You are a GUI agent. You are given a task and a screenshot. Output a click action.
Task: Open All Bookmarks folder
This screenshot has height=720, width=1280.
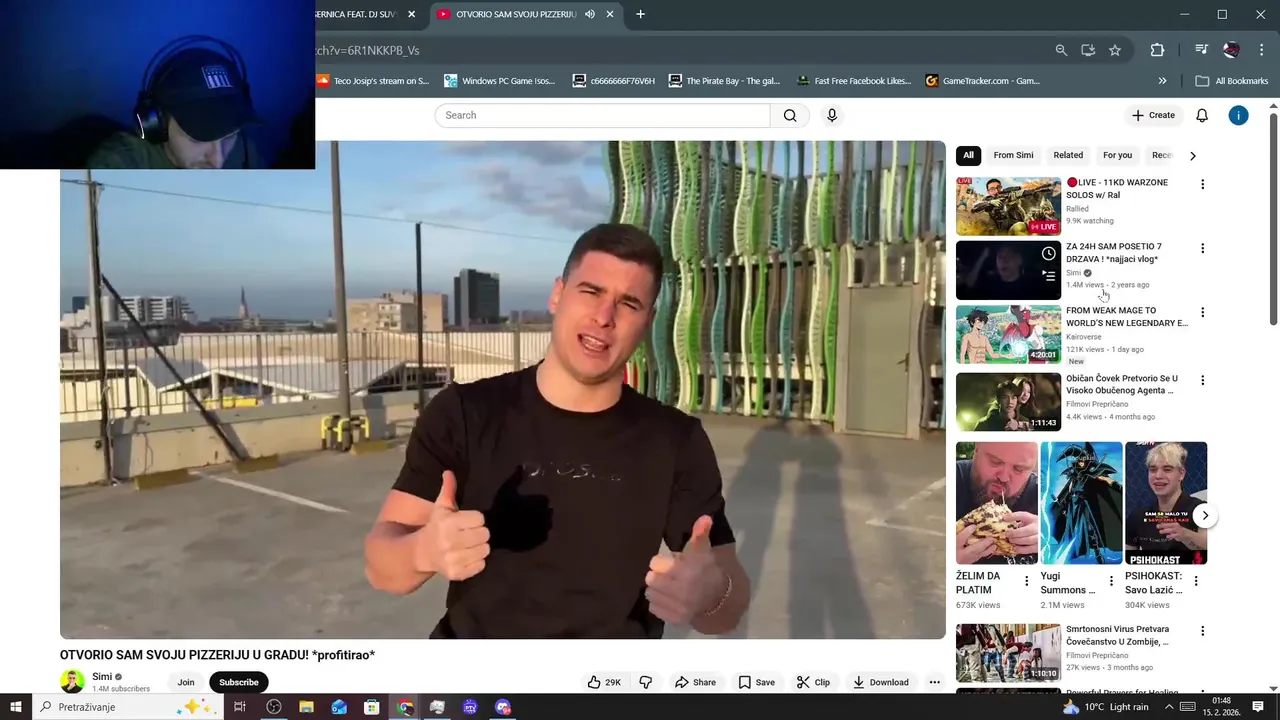1232,81
